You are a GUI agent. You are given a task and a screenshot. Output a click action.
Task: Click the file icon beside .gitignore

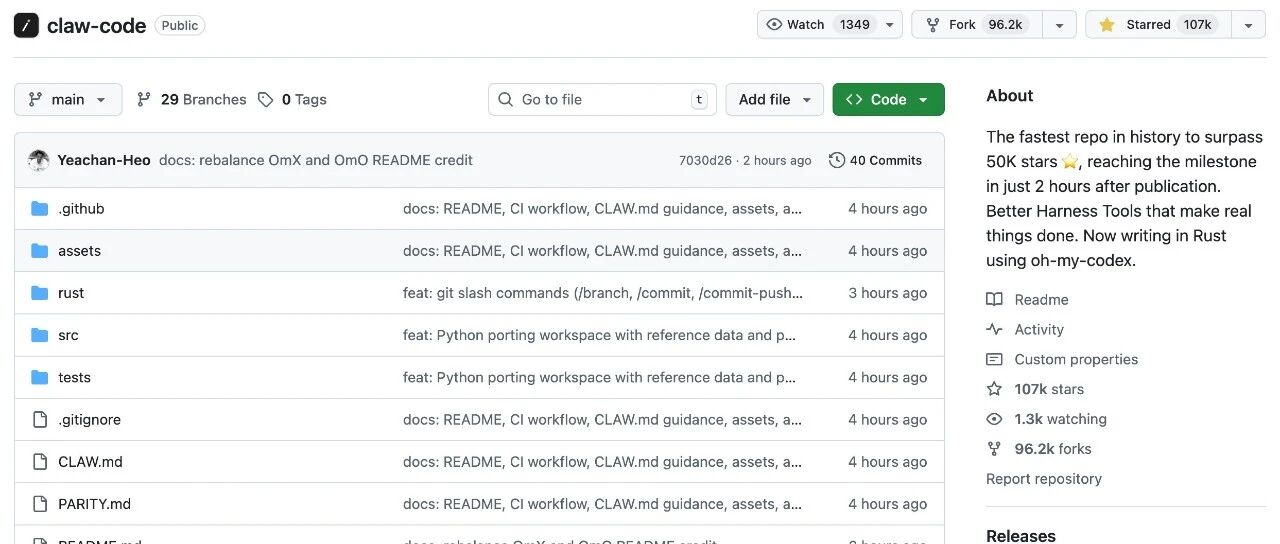[x=40, y=419]
